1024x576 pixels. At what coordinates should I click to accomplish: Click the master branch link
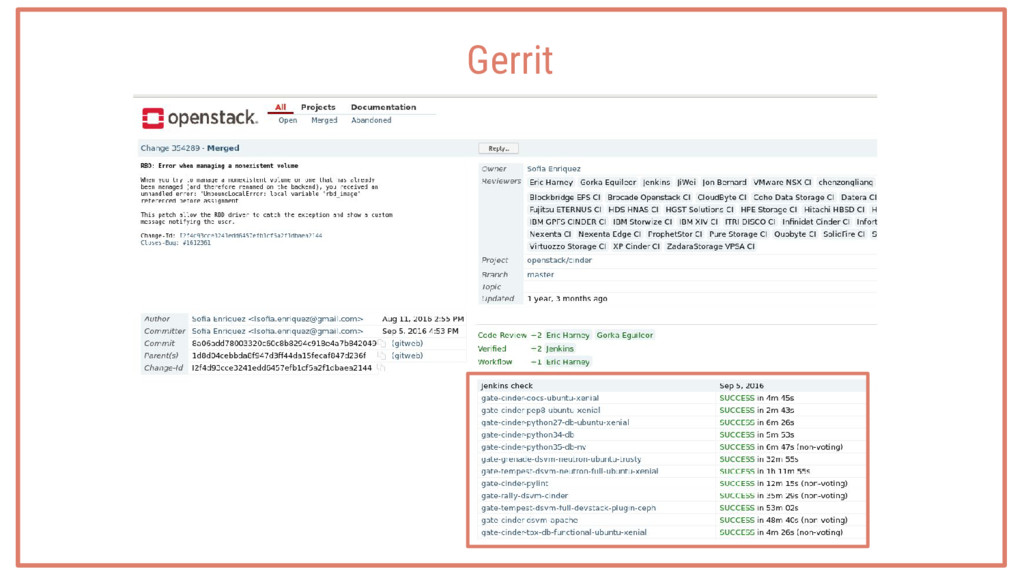[x=541, y=275]
